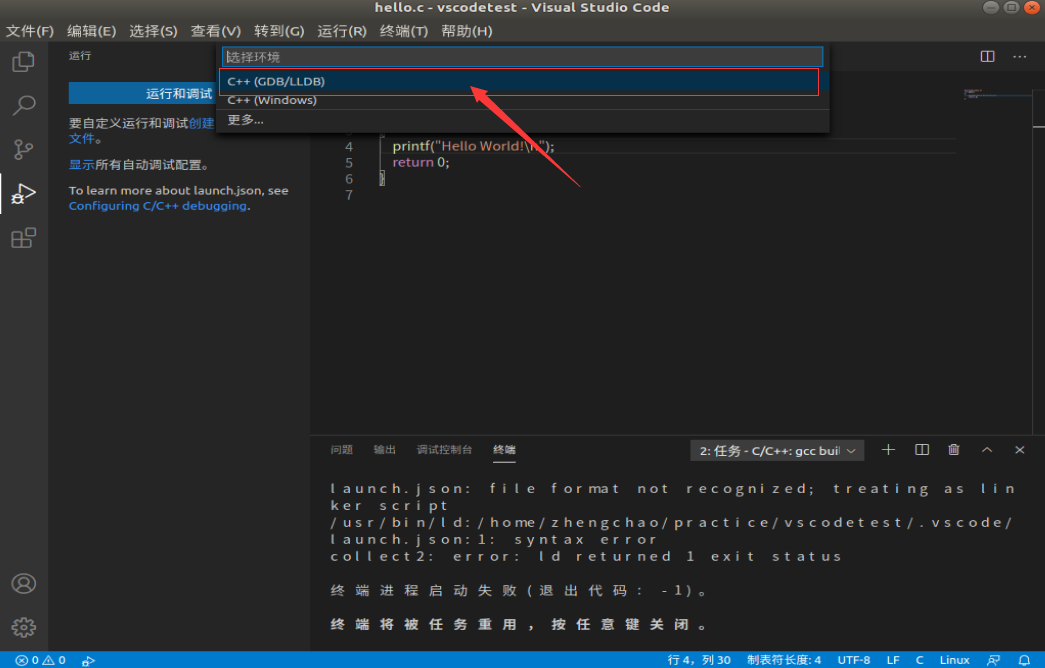
Task: Open the 转到(G) menu
Action: (x=279, y=31)
